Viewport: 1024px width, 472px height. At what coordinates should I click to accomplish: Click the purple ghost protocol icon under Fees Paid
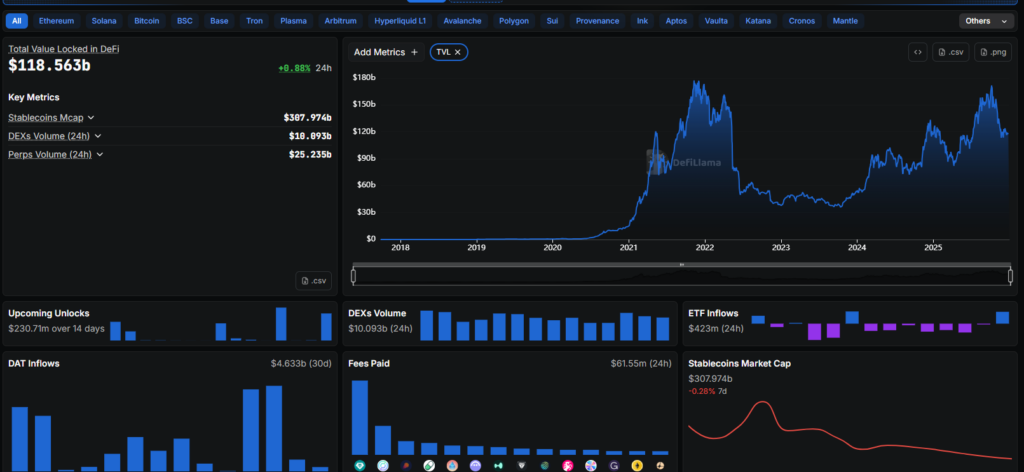pyautogui.click(x=475, y=465)
